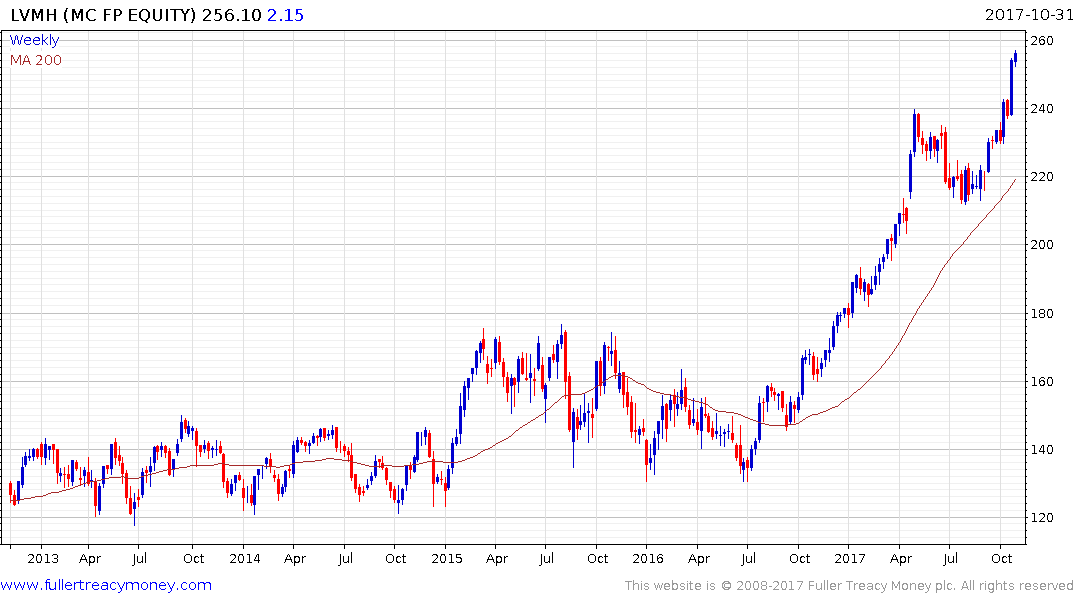The image size is (1075, 600).
Task: Click the LVMH (MC FP EQUITY) chart title
Action: click(x=103, y=15)
